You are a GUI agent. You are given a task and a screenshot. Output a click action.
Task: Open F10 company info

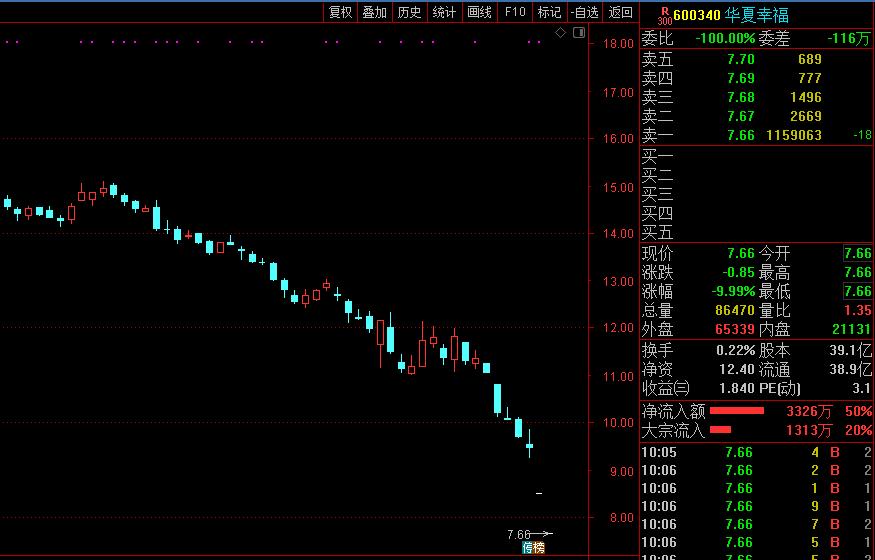coord(515,12)
